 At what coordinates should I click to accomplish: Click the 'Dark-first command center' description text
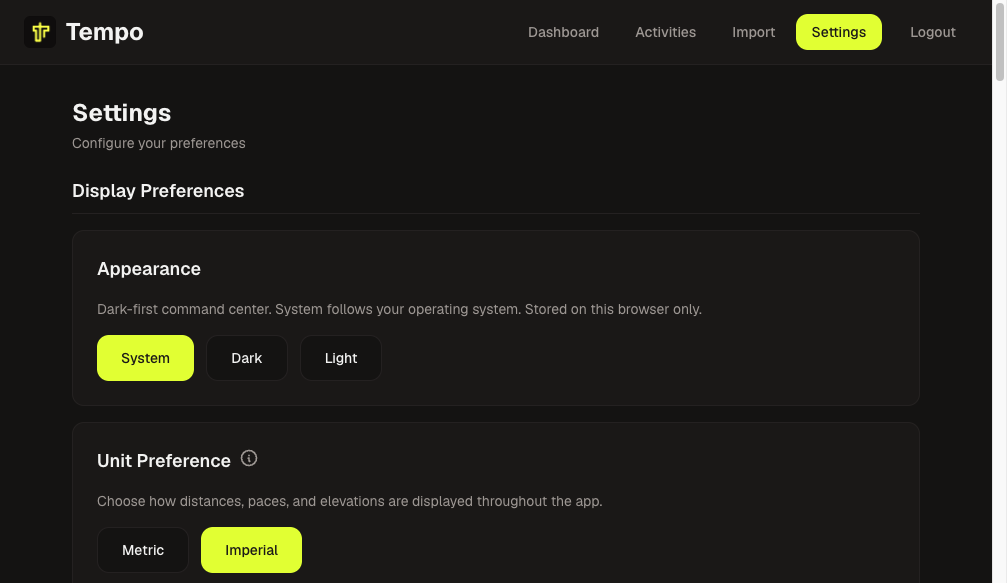399,309
